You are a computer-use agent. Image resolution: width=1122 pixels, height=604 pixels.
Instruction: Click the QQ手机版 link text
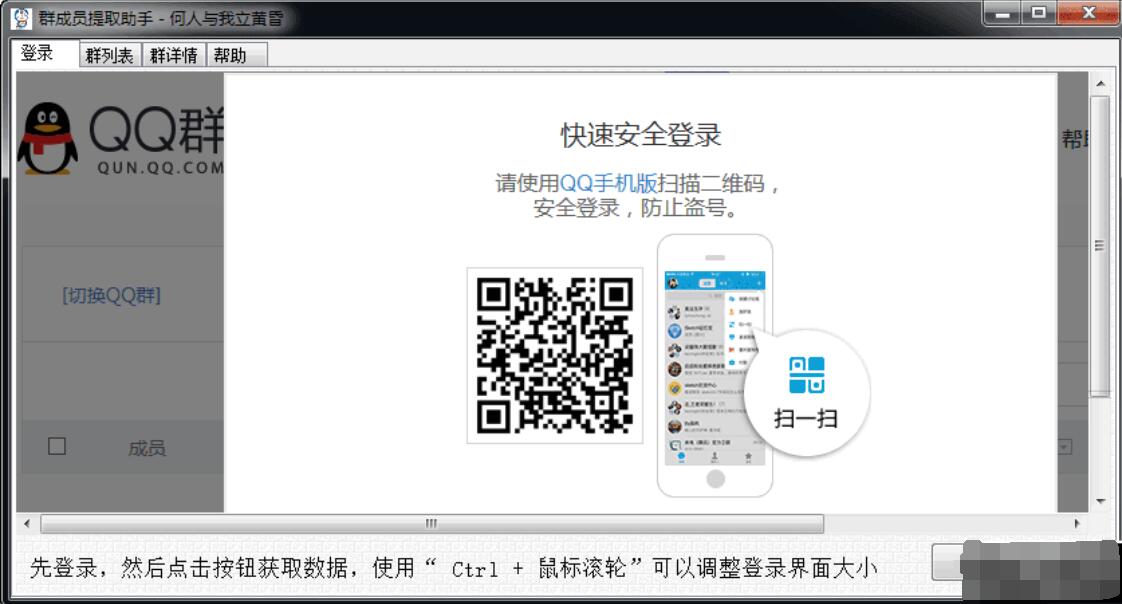click(608, 183)
